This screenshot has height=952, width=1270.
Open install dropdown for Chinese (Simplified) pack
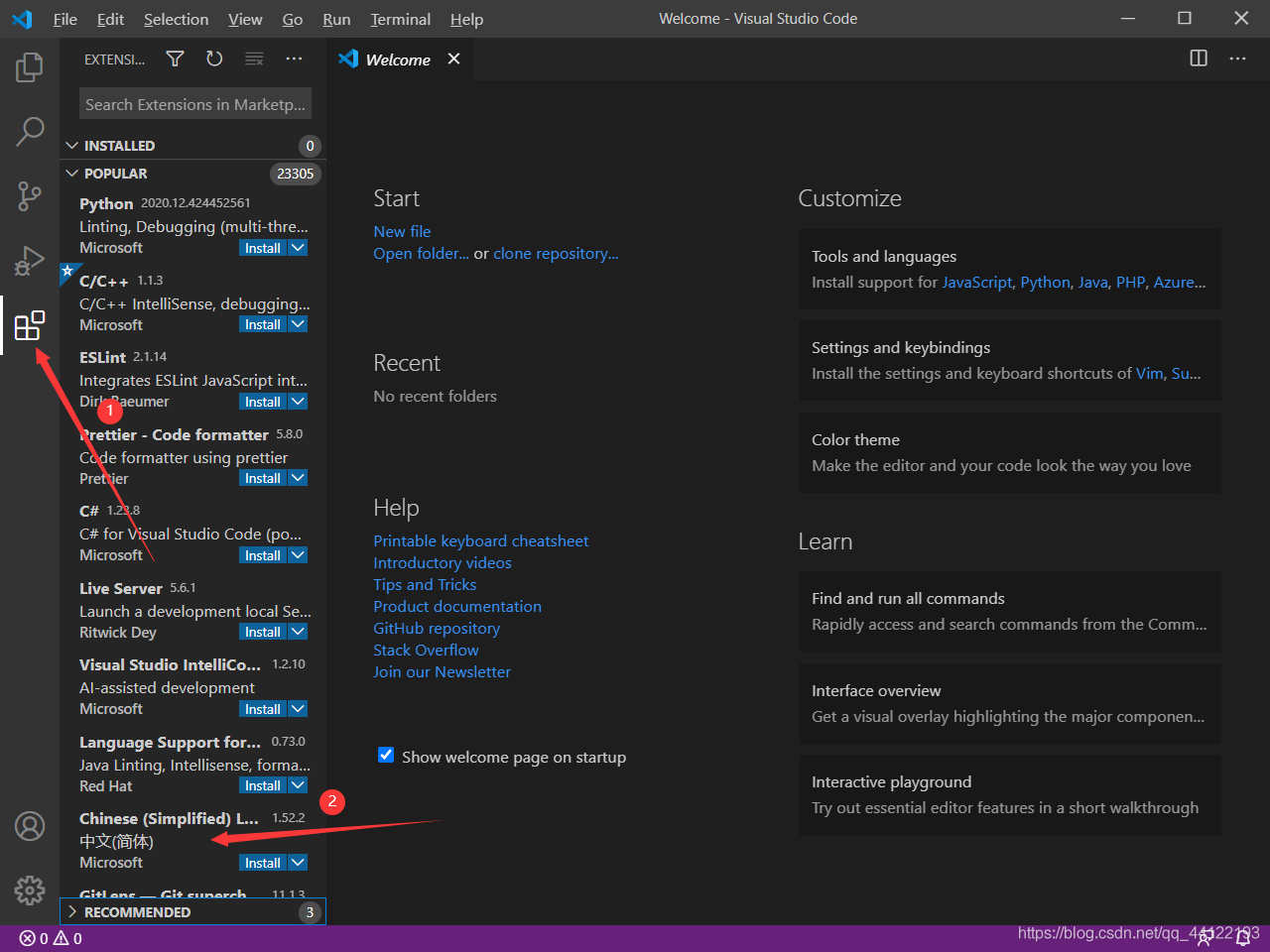[298, 863]
